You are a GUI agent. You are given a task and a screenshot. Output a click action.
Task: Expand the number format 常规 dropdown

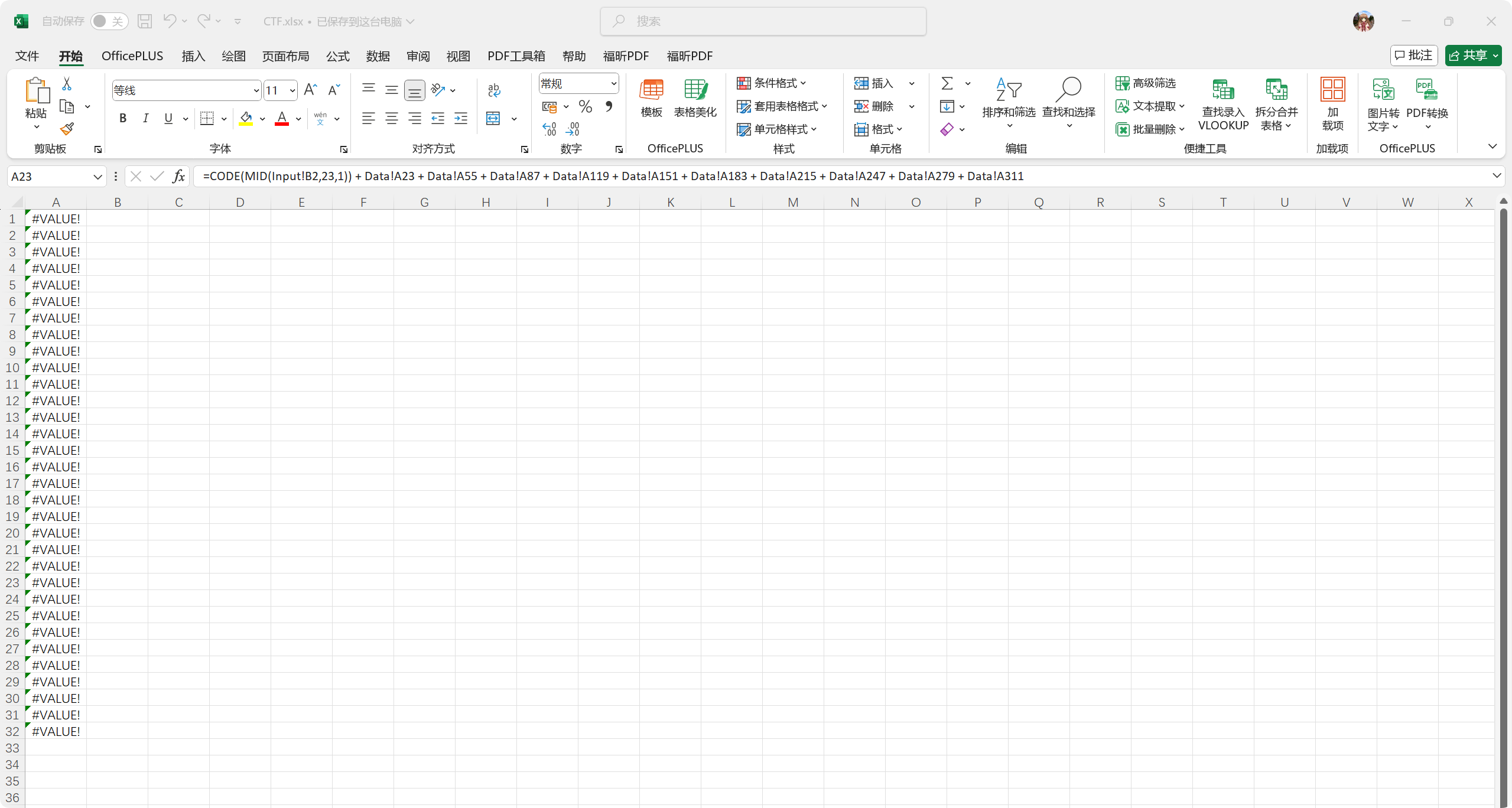point(613,84)
